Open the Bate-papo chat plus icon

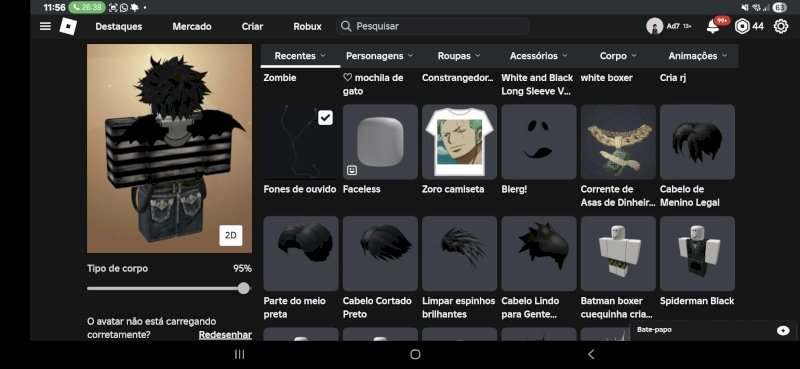pos(783,330)
